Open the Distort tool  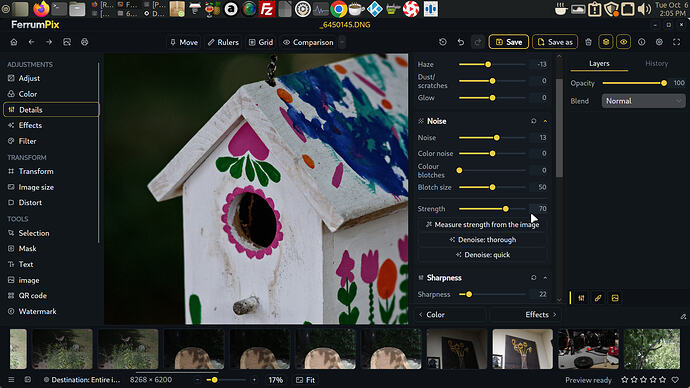click(51, 203)
